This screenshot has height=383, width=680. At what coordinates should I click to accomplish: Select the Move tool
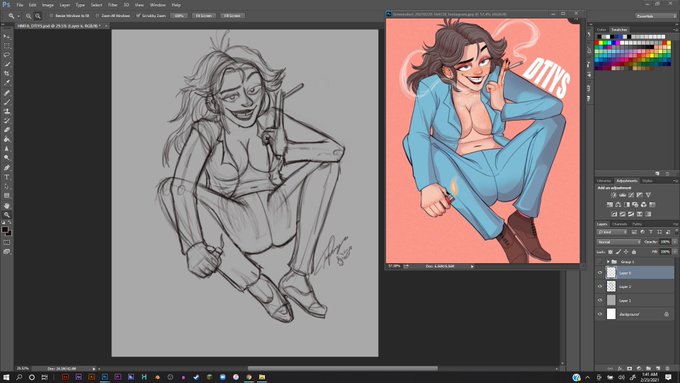point(7,36)
